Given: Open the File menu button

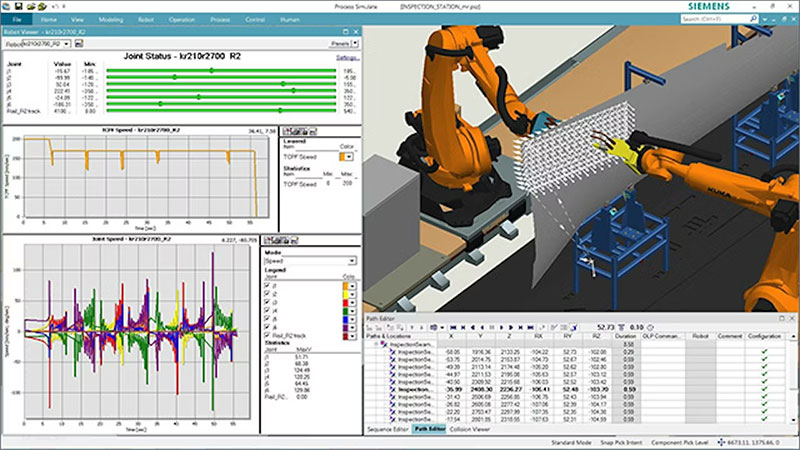Looking at the screenshot, I should pos(19,19).
